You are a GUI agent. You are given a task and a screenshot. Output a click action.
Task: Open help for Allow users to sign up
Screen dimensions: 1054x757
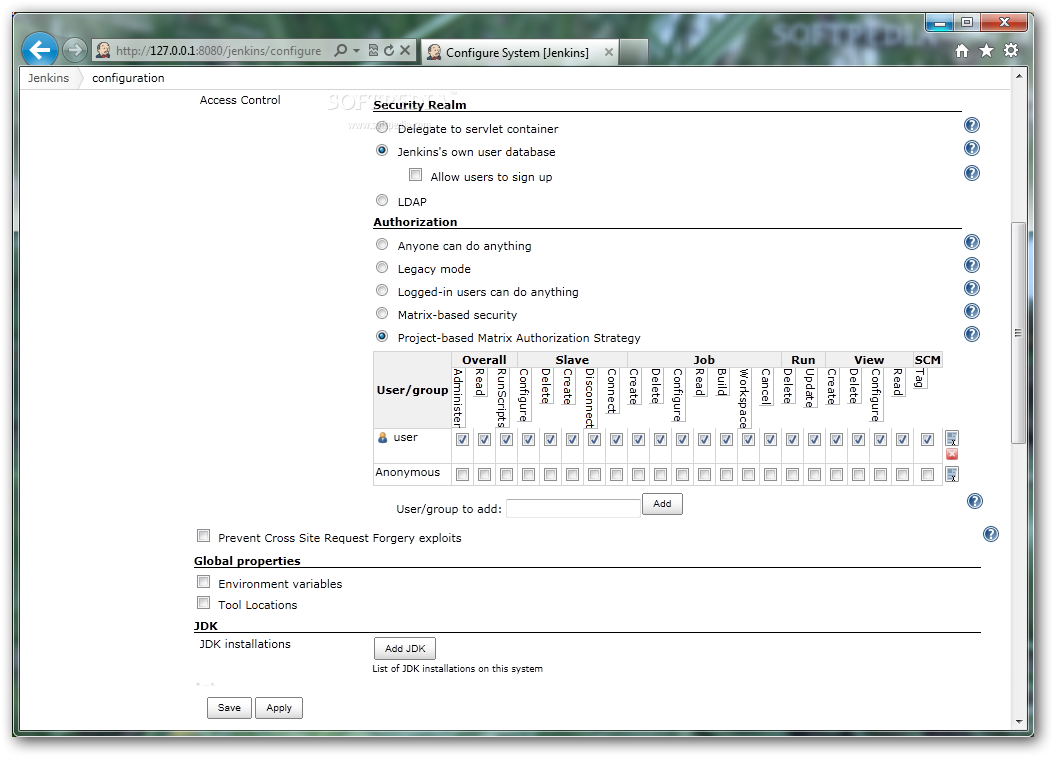(x=971, y=173)
